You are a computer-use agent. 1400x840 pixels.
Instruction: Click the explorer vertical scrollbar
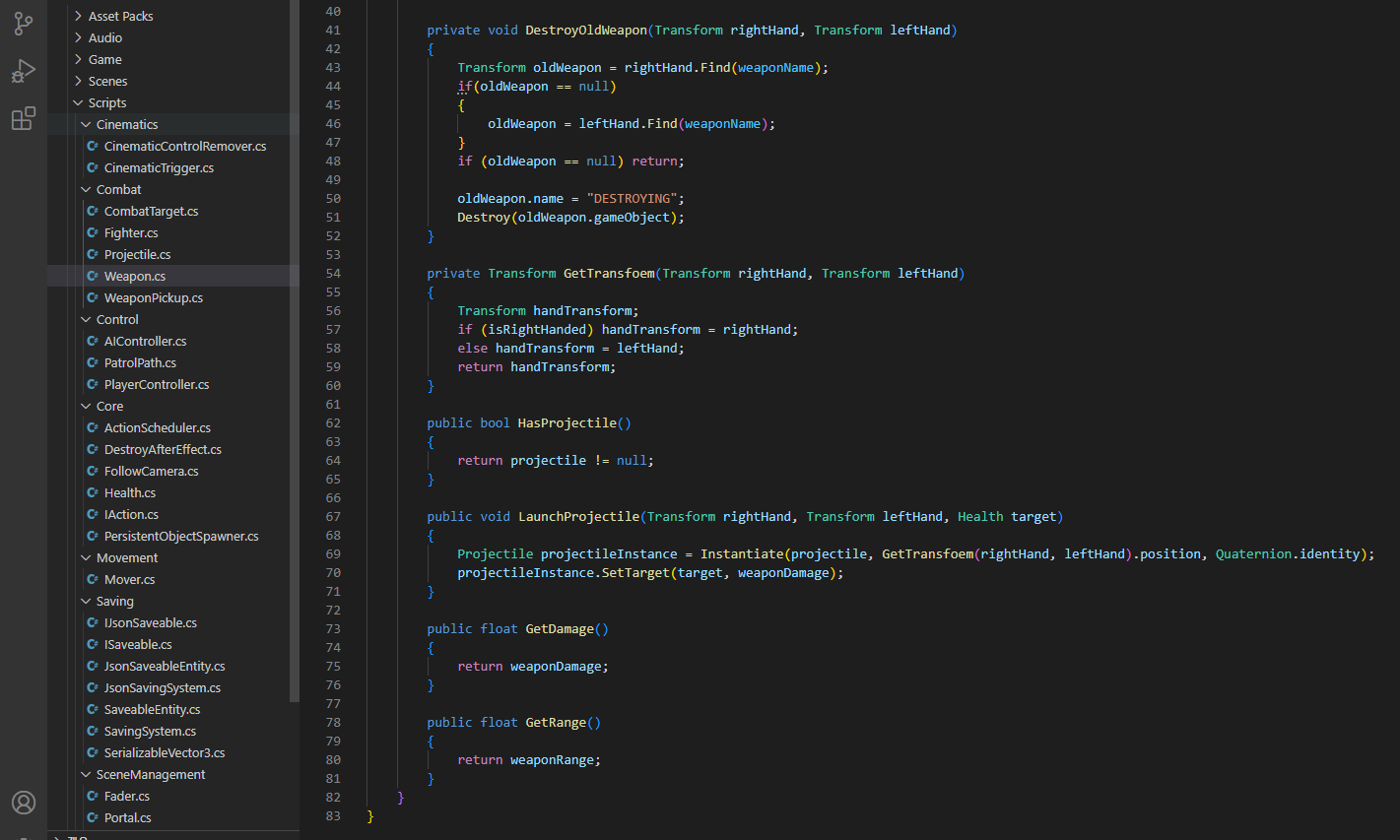point(295,351)
